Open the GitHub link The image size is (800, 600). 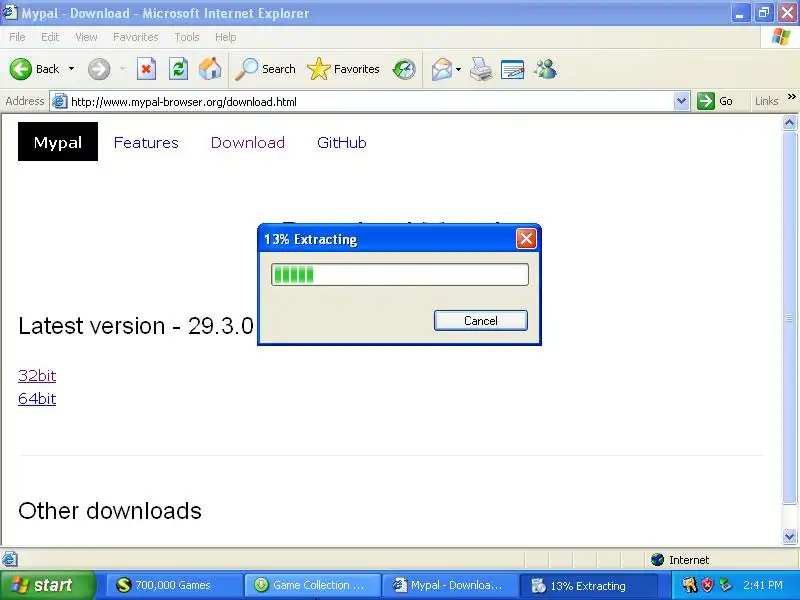pos(341,142)
